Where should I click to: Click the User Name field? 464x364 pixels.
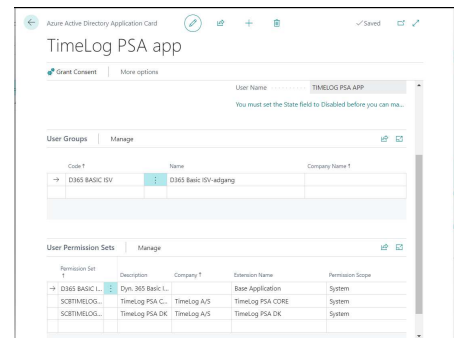point(358,88)
